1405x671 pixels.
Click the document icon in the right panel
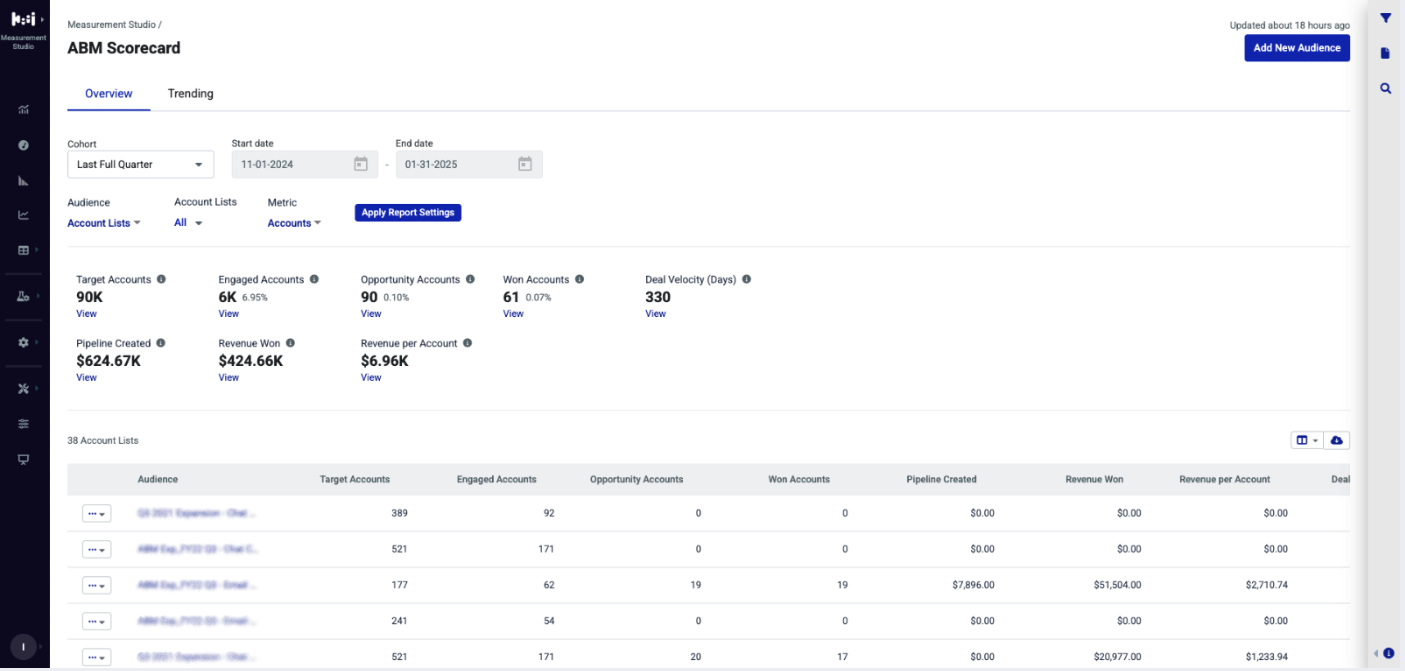1386,53
